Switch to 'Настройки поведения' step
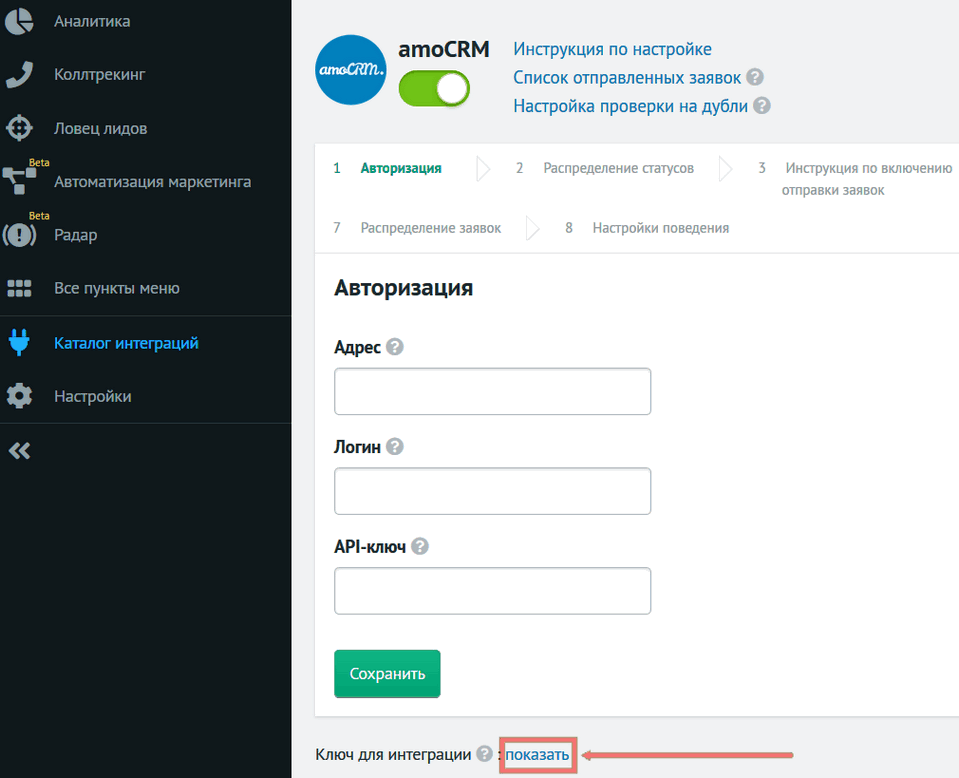Viewport: 959px width, 778px height. coord(660,228)
